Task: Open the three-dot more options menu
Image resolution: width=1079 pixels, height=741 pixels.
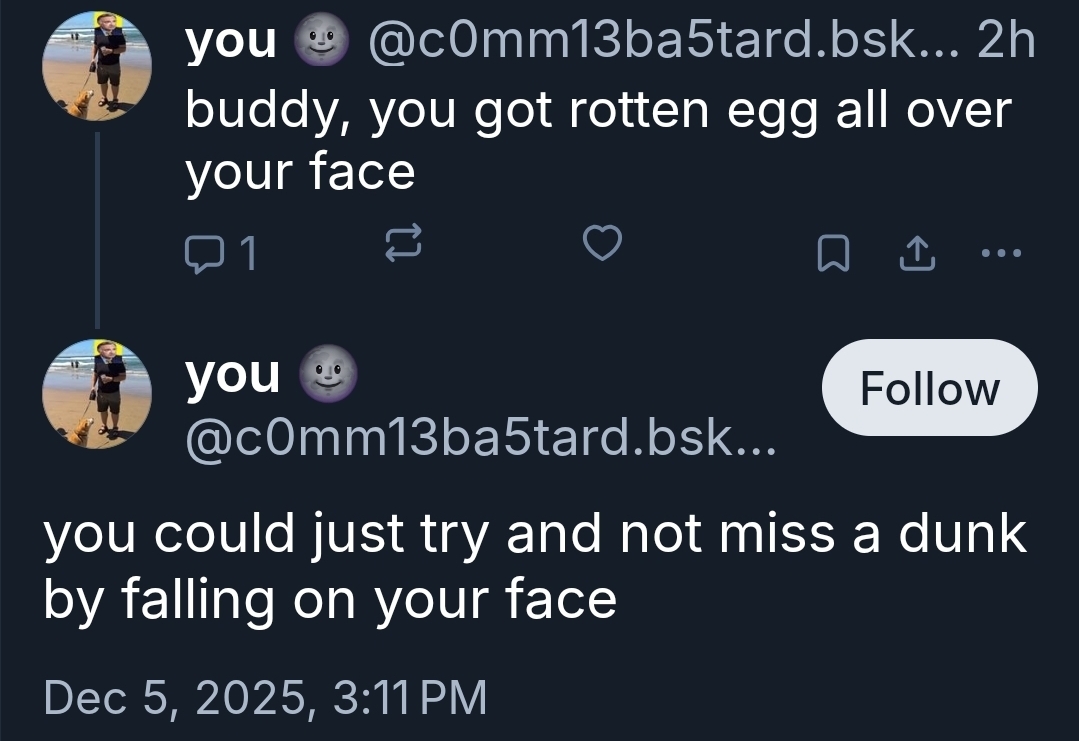Action: pyautogui.click(x=1003, y=254)
